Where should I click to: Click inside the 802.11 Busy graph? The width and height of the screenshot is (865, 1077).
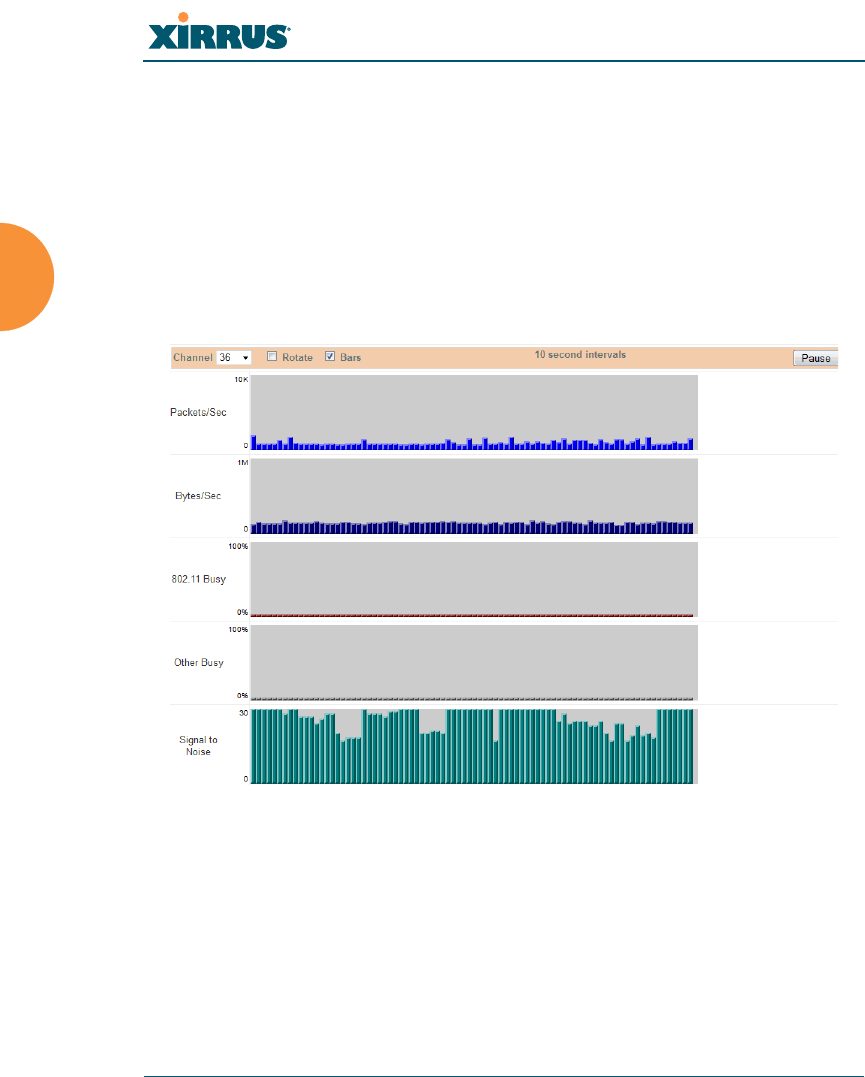tap(474, 580)
